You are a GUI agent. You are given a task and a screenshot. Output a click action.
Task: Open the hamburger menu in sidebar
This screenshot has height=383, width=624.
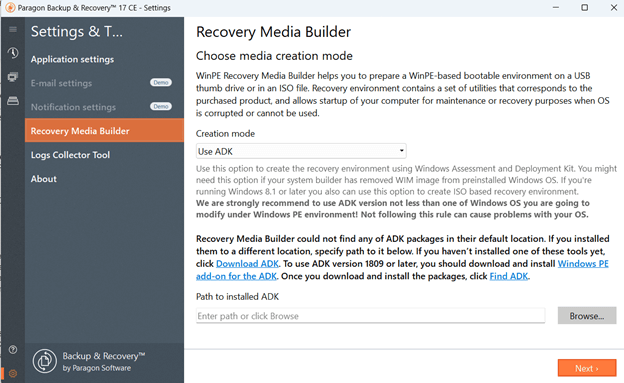click(13, 29)
